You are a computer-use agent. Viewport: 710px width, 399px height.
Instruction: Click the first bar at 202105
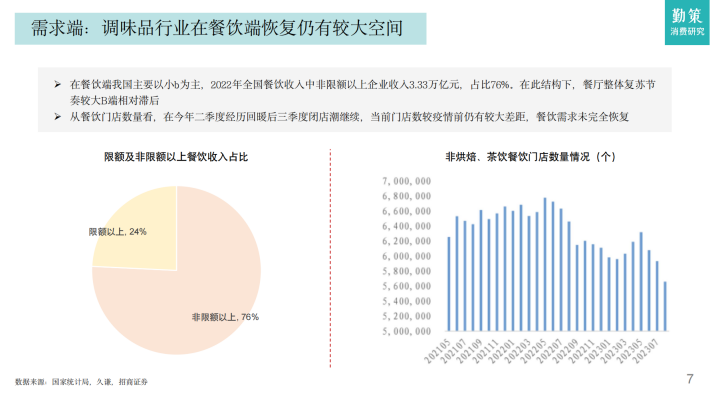click(x=449, y=284)
